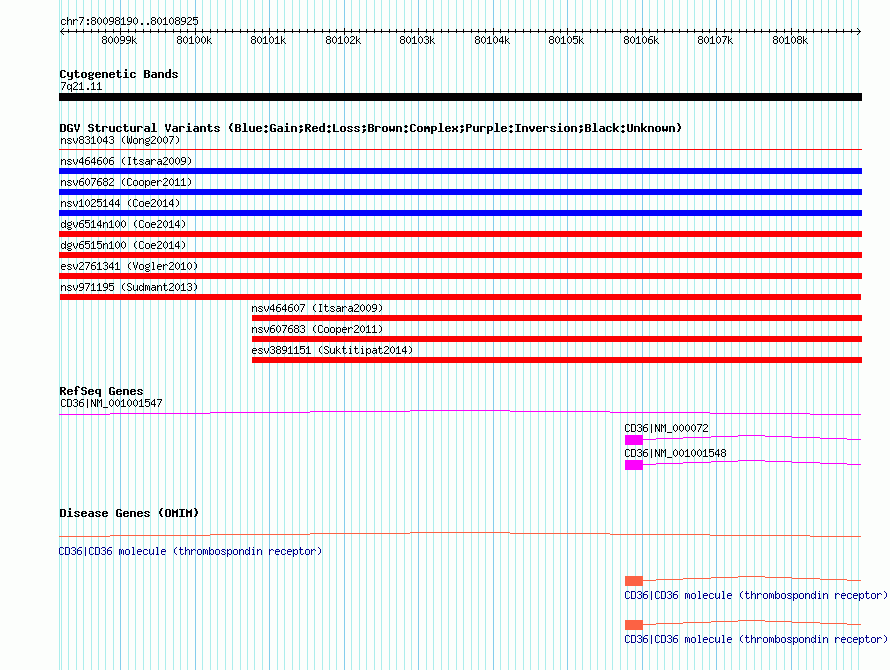Click the 80108k ruler tick label
The width and height of the screenshot is (890, 670).
click(790, 40)
